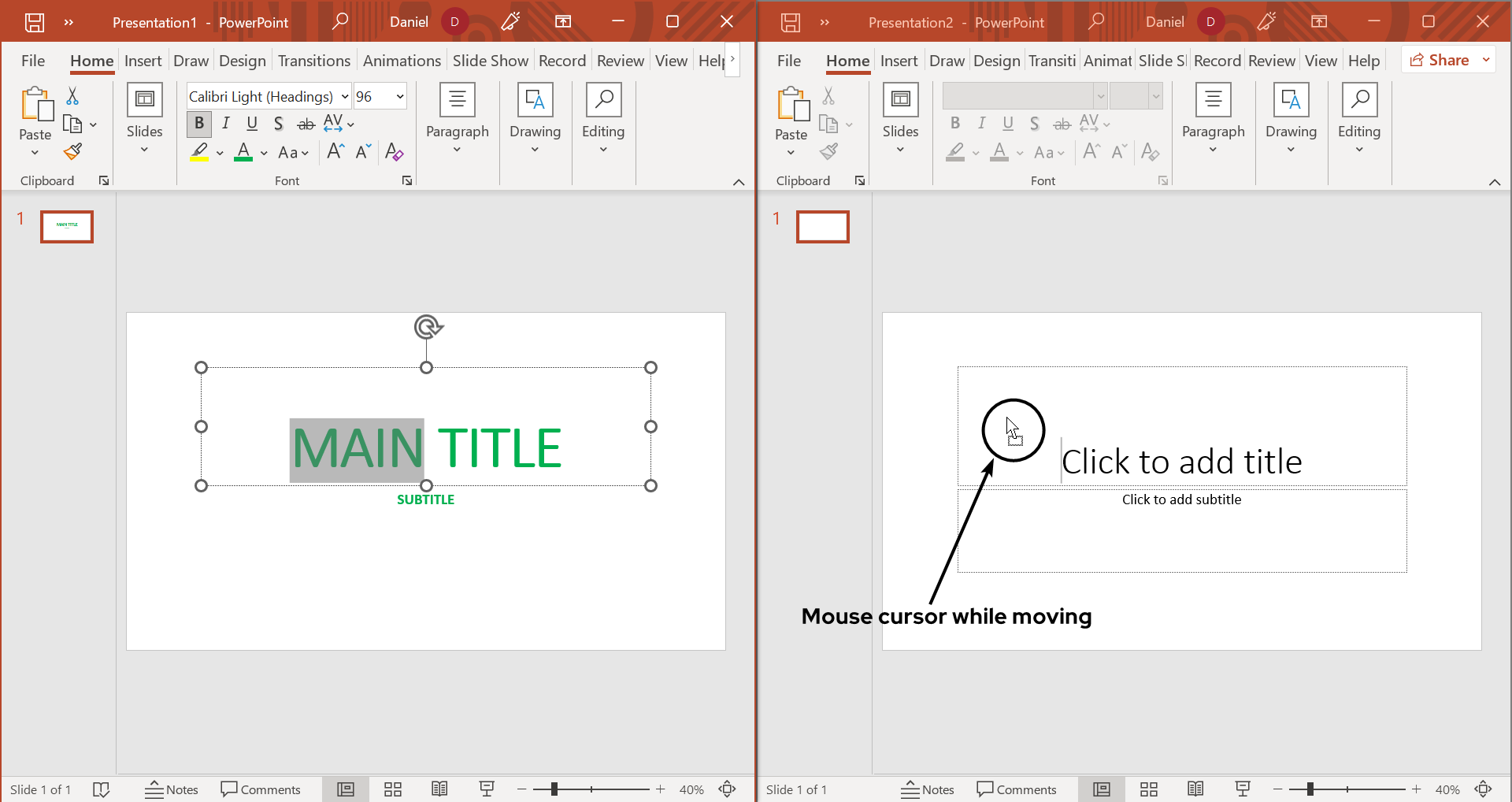Open Notes pane in Presentation1 status bar
The image size is (1512, 802).
tap(172, 789)
